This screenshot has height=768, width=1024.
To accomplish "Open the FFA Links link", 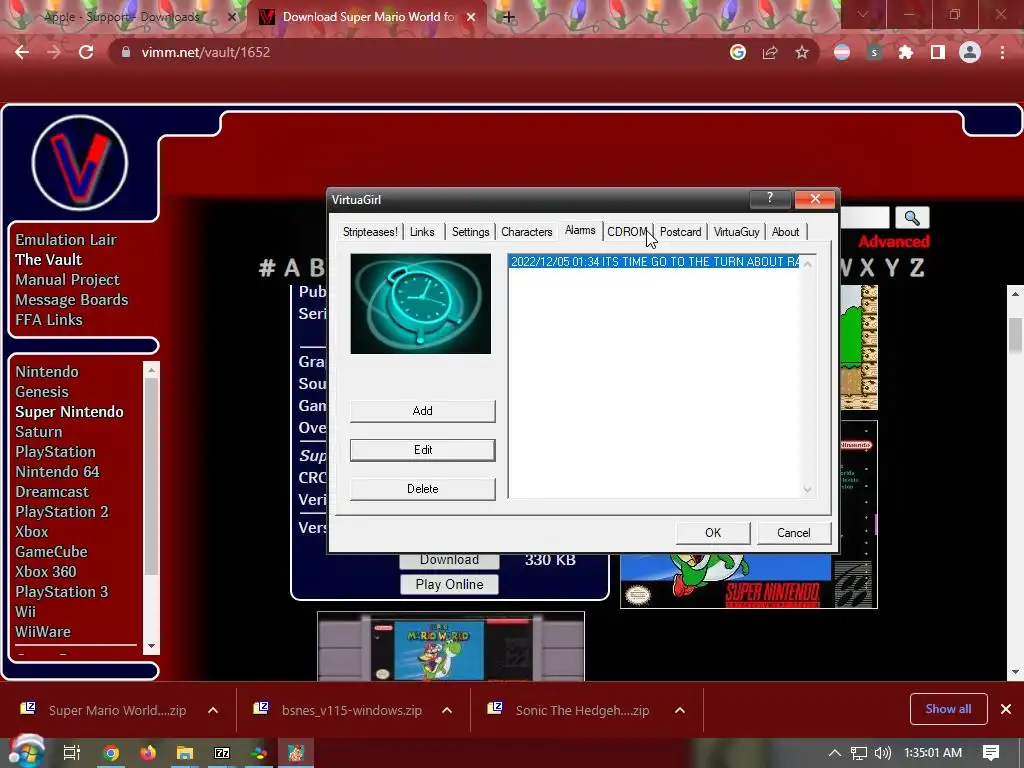I will [49, 320].
